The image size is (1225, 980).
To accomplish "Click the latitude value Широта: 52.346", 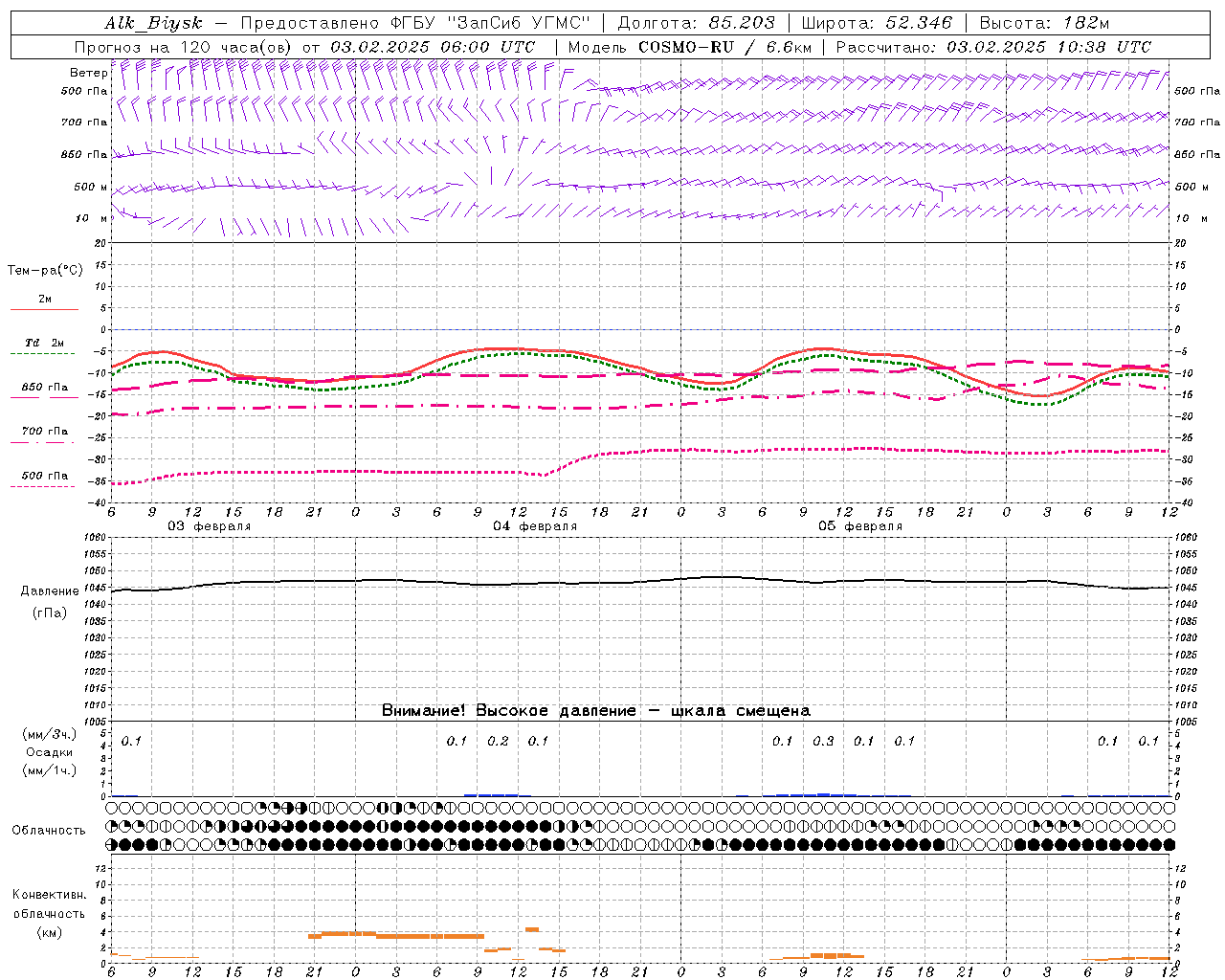I will pyautogui.click(x=877, y=24).
